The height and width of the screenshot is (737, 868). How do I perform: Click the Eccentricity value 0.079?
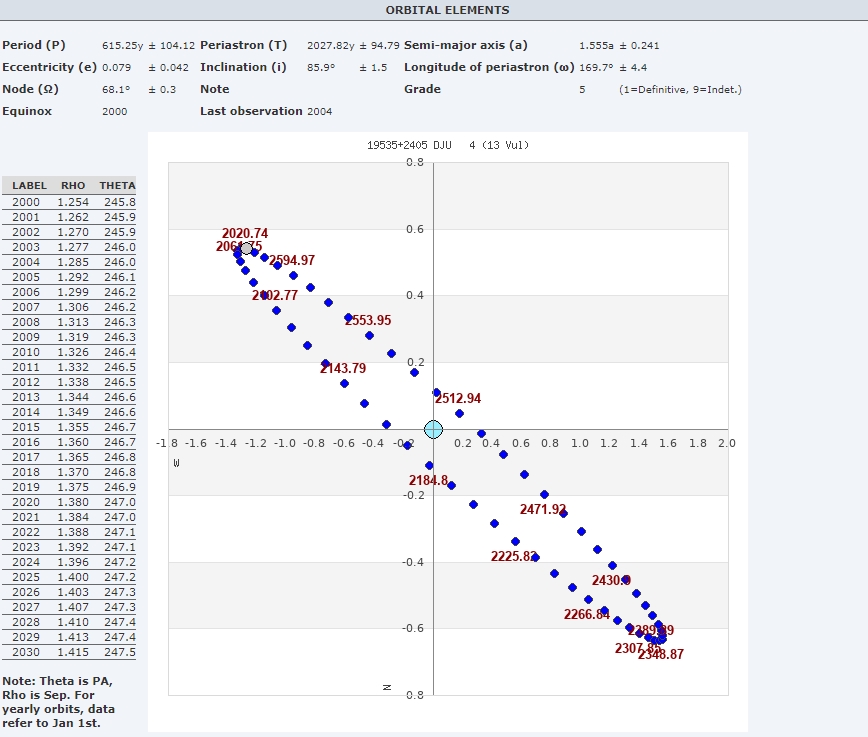tap(116, 68)
